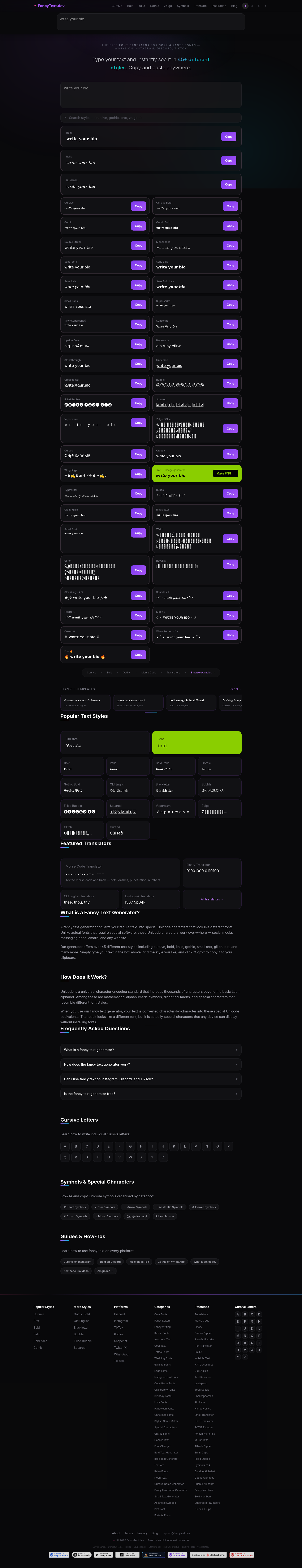Open the Italic on TikTok guide
The image size is (302, 1568).
point(139,1262)
